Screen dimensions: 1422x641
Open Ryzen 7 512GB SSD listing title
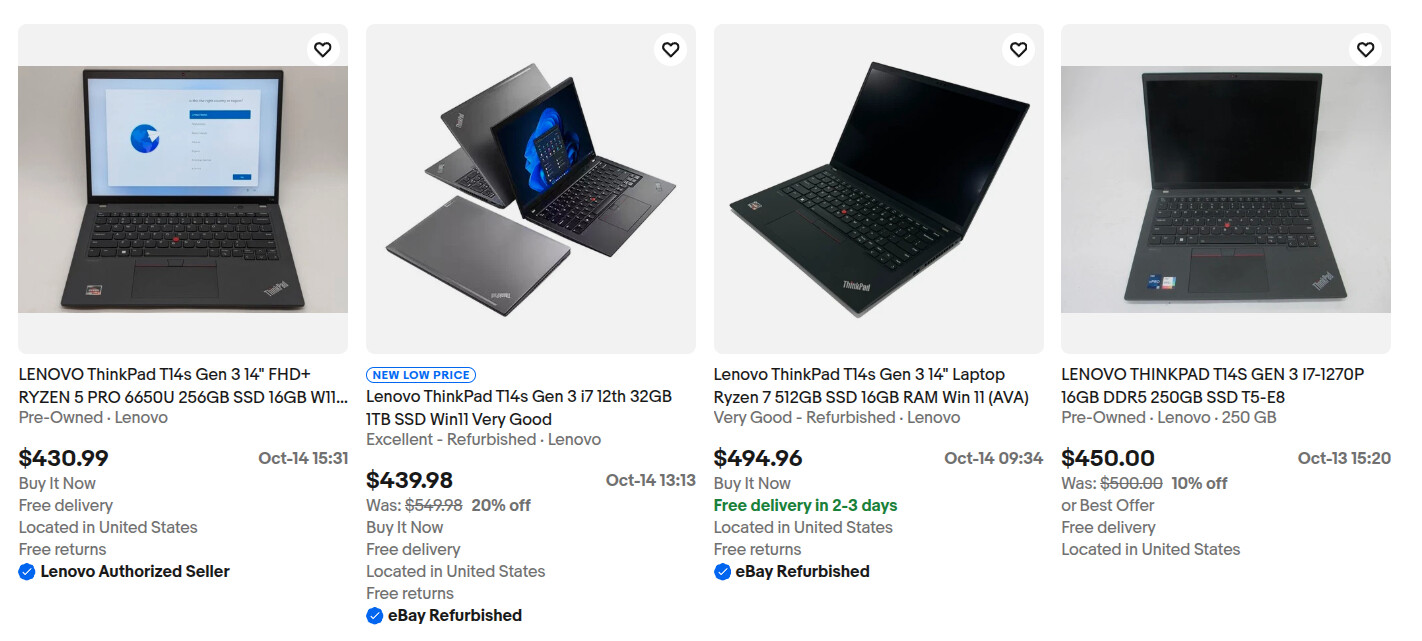point(870,386)
